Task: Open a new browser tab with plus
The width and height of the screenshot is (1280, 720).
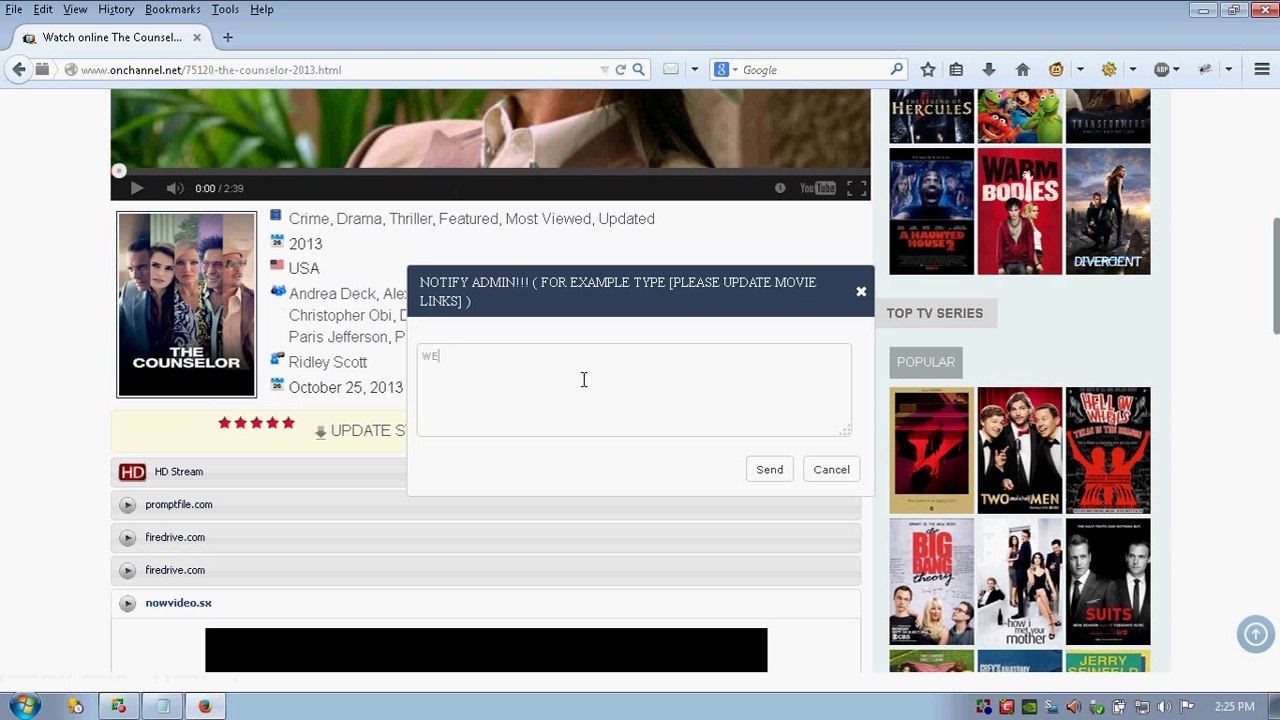Action: coord(228,37)
